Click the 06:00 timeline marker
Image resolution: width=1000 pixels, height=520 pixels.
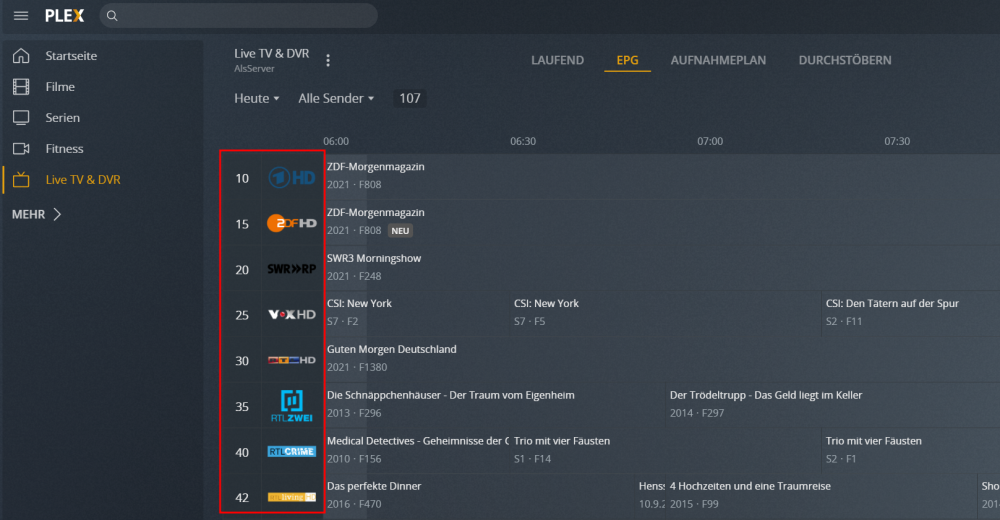click(x=336, y=142)
